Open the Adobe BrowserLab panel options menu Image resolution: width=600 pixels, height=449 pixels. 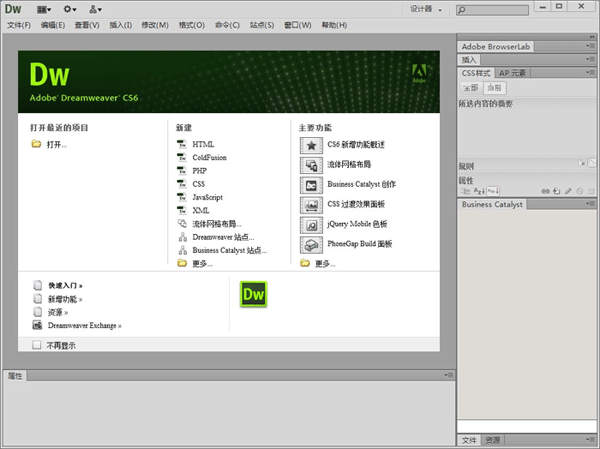(590, 47)
